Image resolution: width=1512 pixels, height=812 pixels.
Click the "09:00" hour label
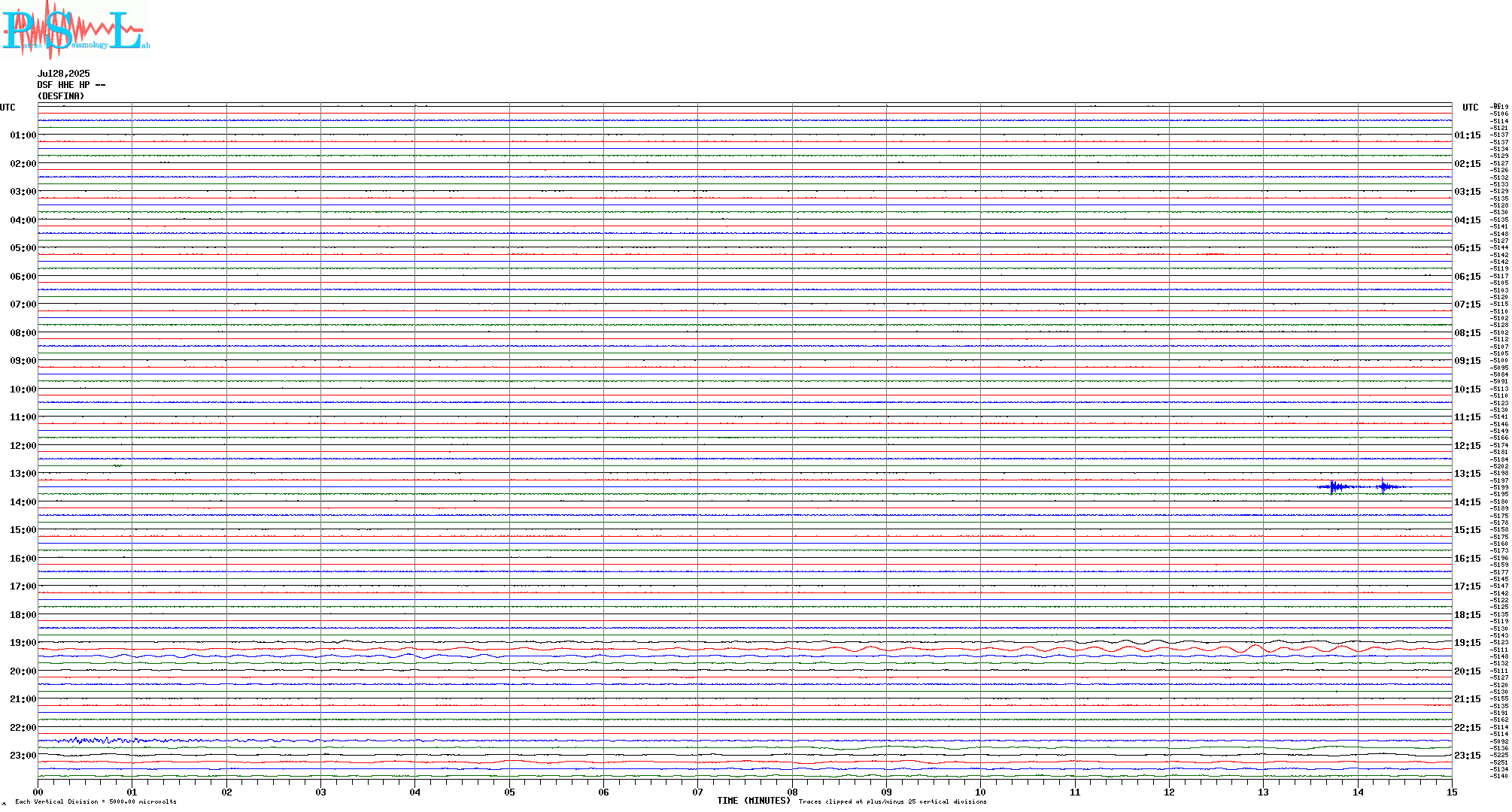coord(23,361)
